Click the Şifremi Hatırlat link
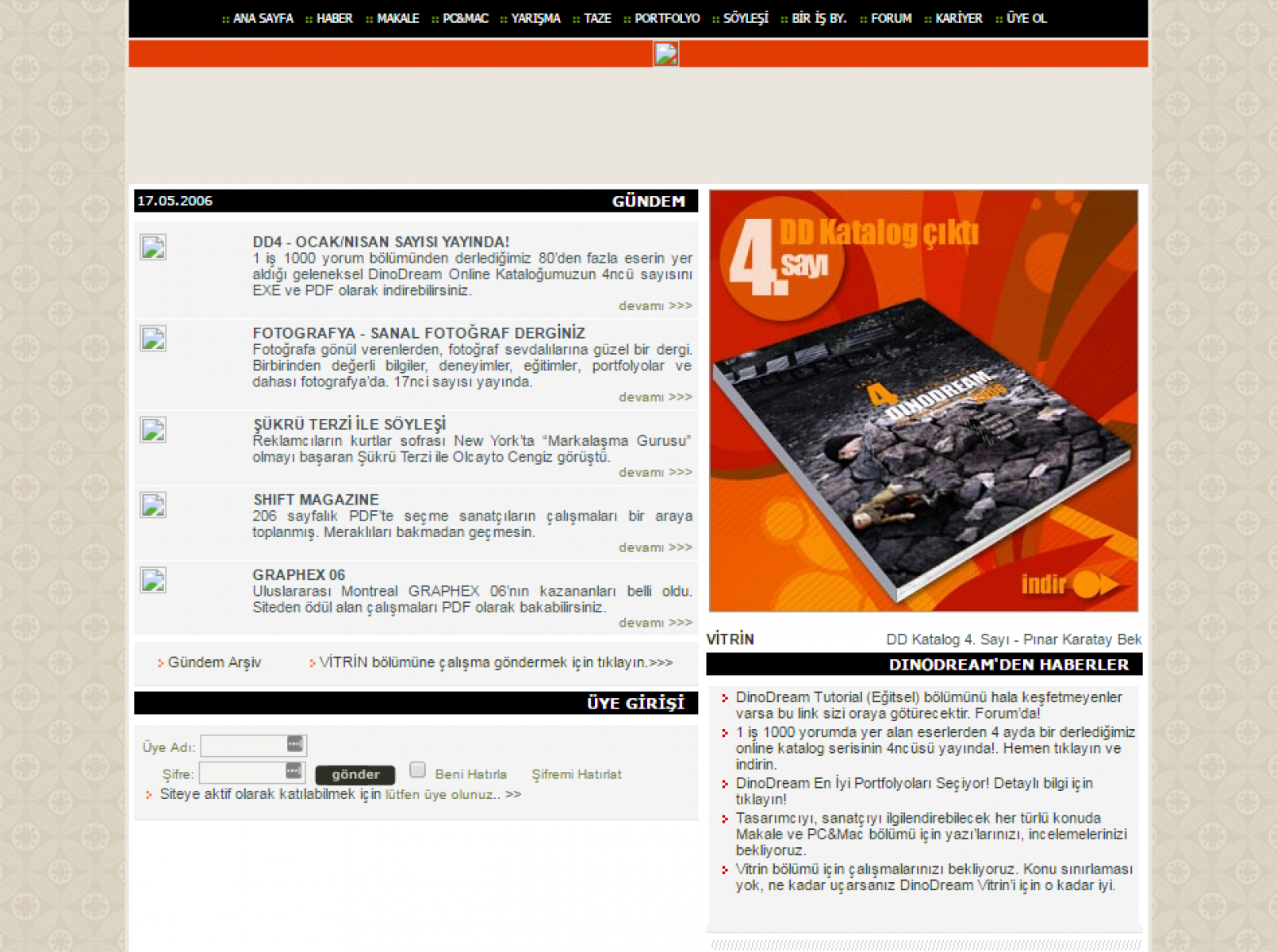Image resolution: width=1277 pixels, height=952 pixels. point(577,774)
